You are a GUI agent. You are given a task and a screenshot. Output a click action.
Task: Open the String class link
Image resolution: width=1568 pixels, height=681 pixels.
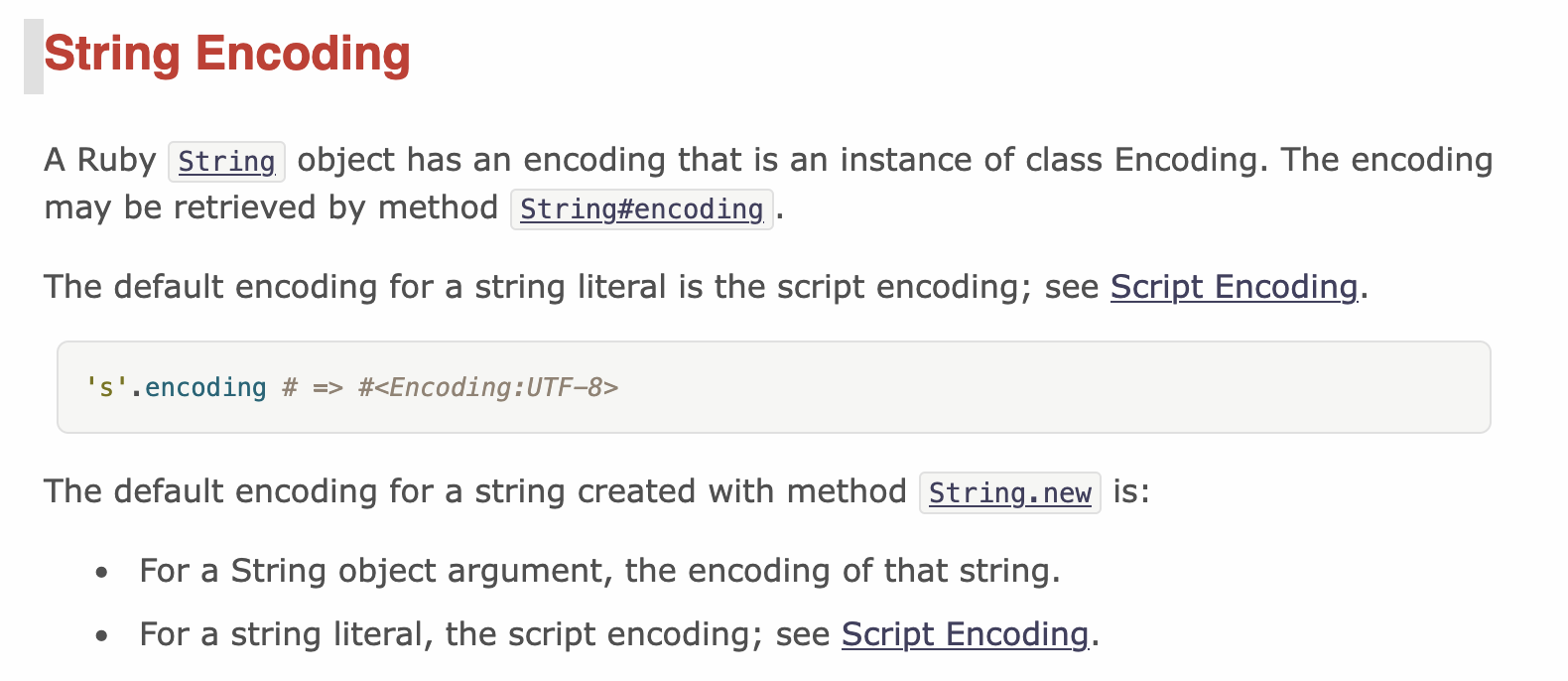tap(226, 162)
